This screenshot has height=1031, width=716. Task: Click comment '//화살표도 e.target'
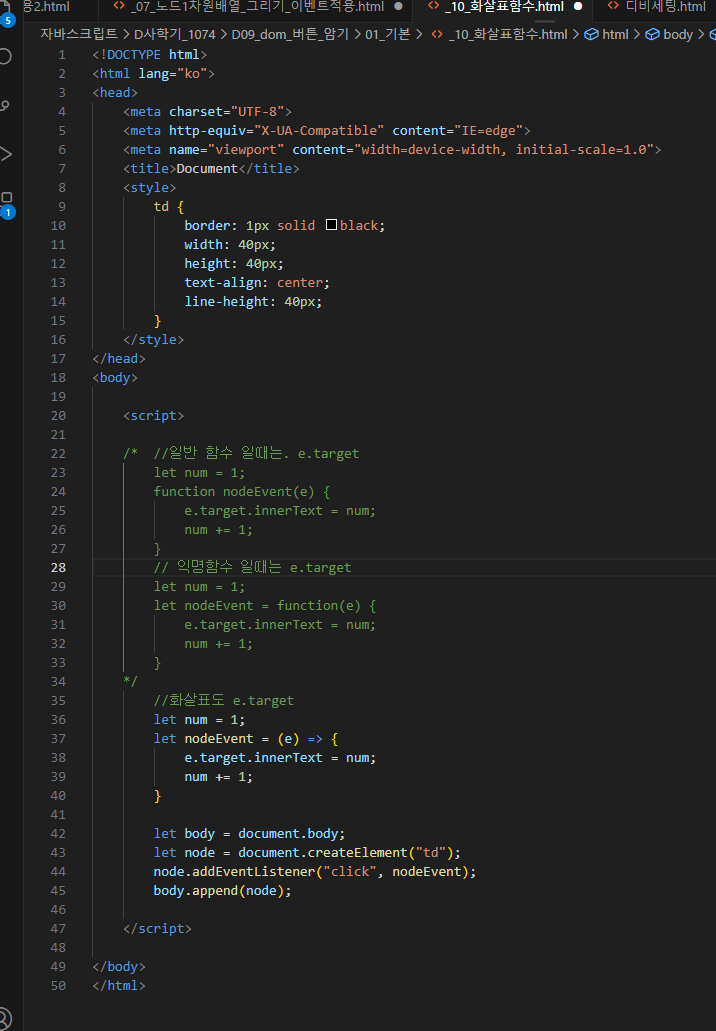point(224,701)
